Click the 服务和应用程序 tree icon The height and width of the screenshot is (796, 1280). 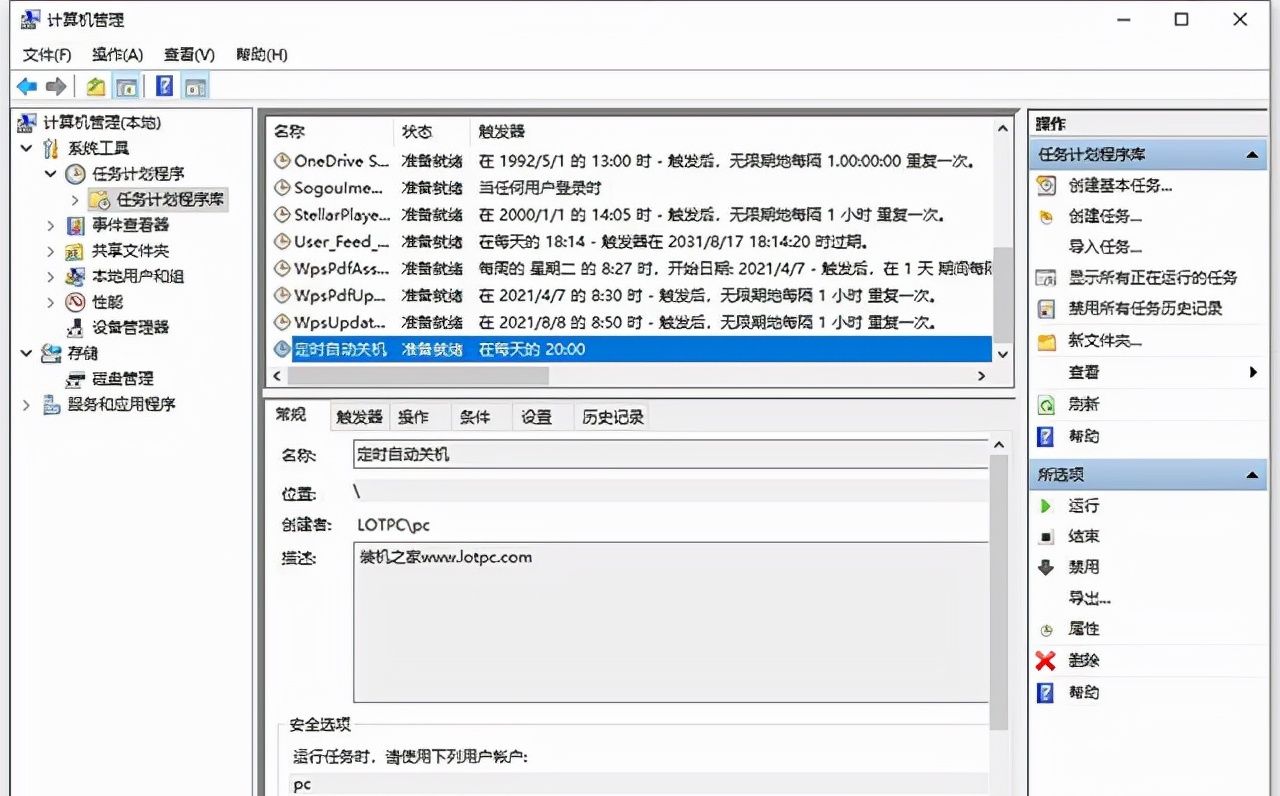tap(51, 404)
